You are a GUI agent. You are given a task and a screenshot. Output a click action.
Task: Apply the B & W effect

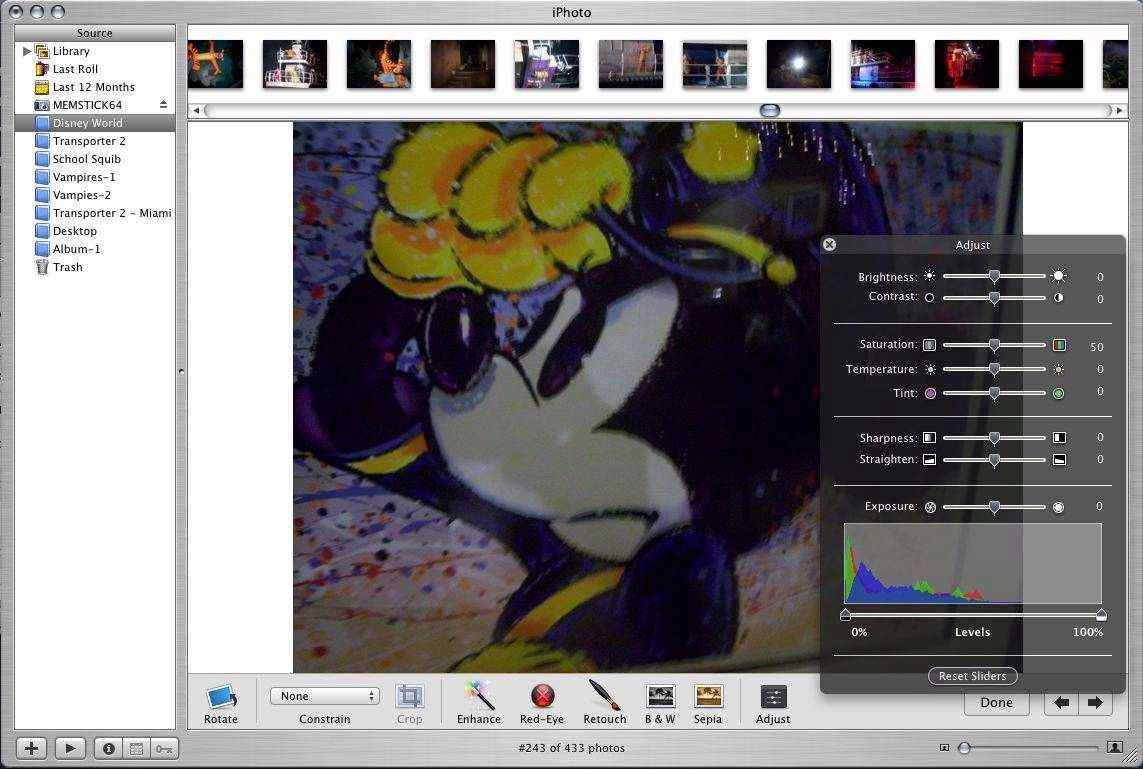click(660, 696)
